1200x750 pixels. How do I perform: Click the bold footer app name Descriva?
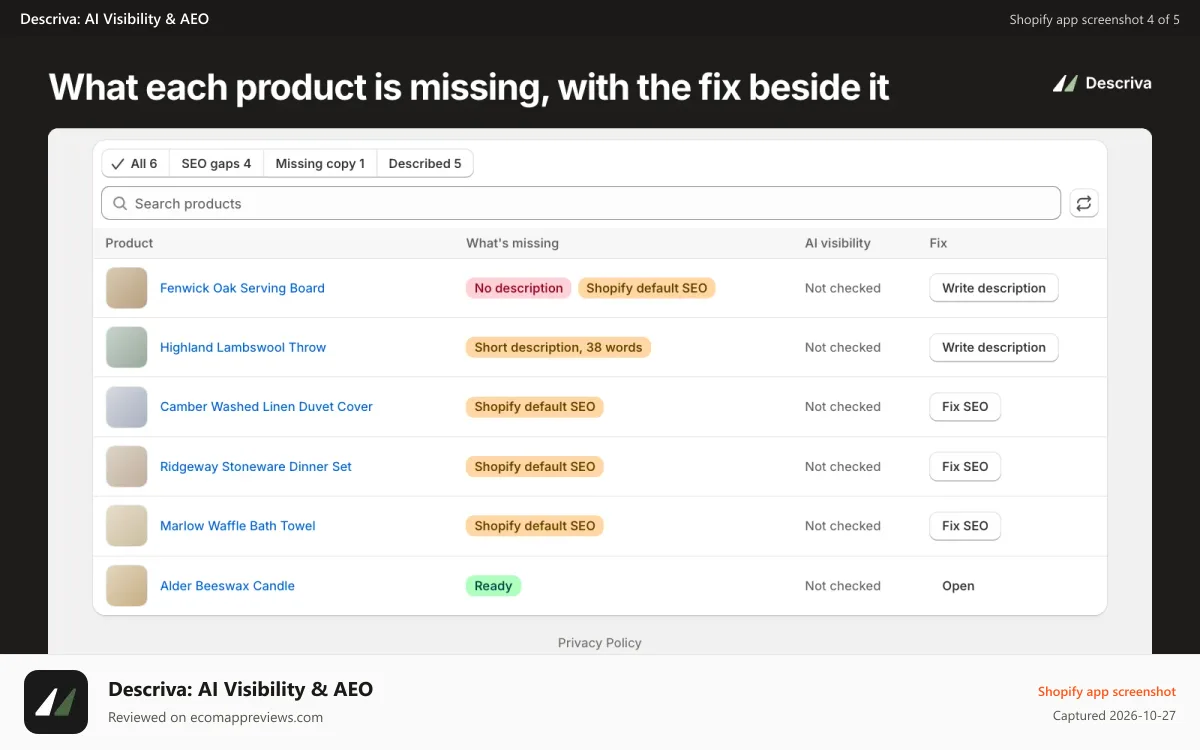(x=240, y=689)
